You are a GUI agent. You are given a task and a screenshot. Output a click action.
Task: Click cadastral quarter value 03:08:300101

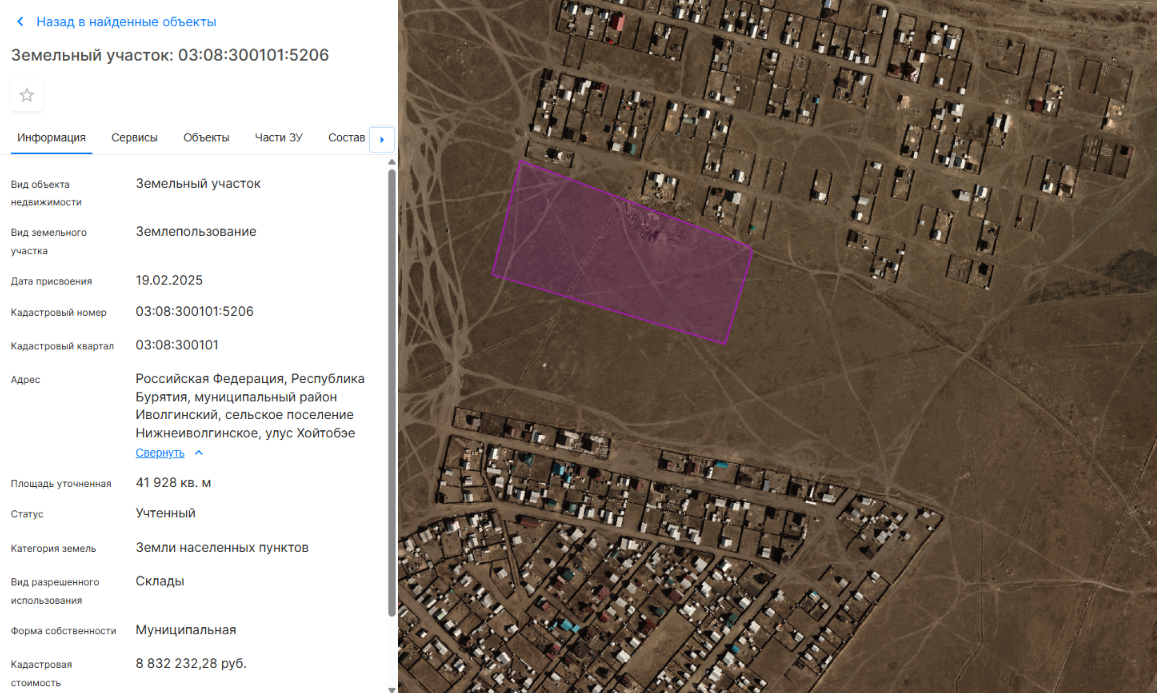(177, 345)
